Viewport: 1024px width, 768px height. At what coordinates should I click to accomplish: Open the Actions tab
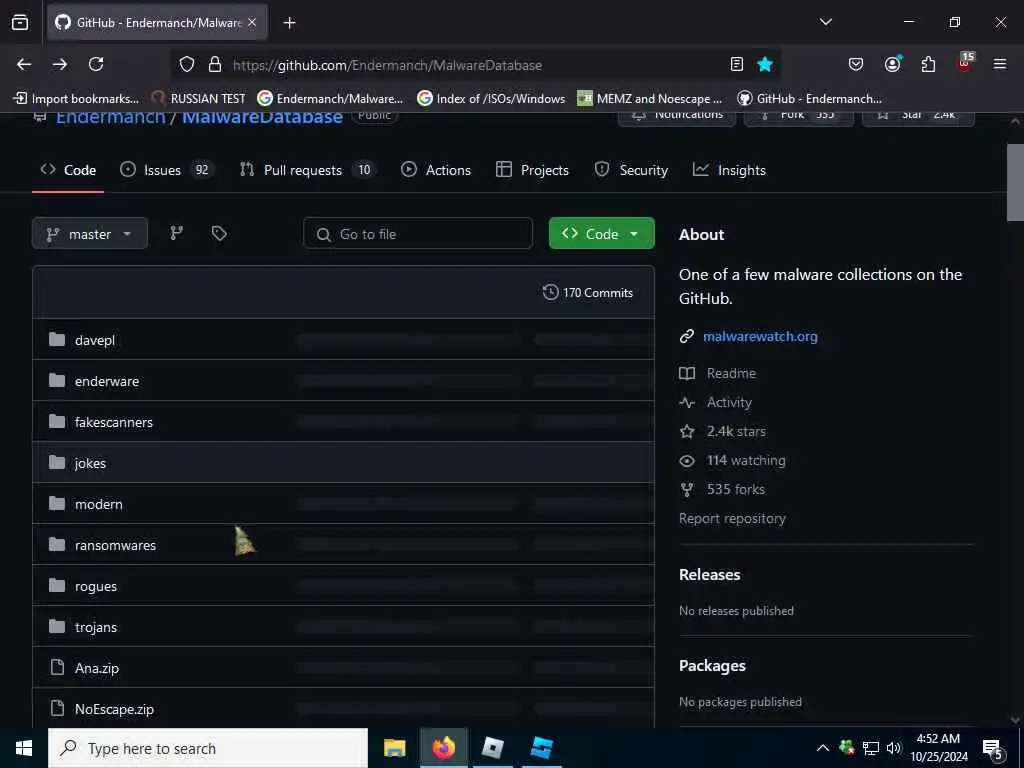pyautogui.click(x=436, y=170)
